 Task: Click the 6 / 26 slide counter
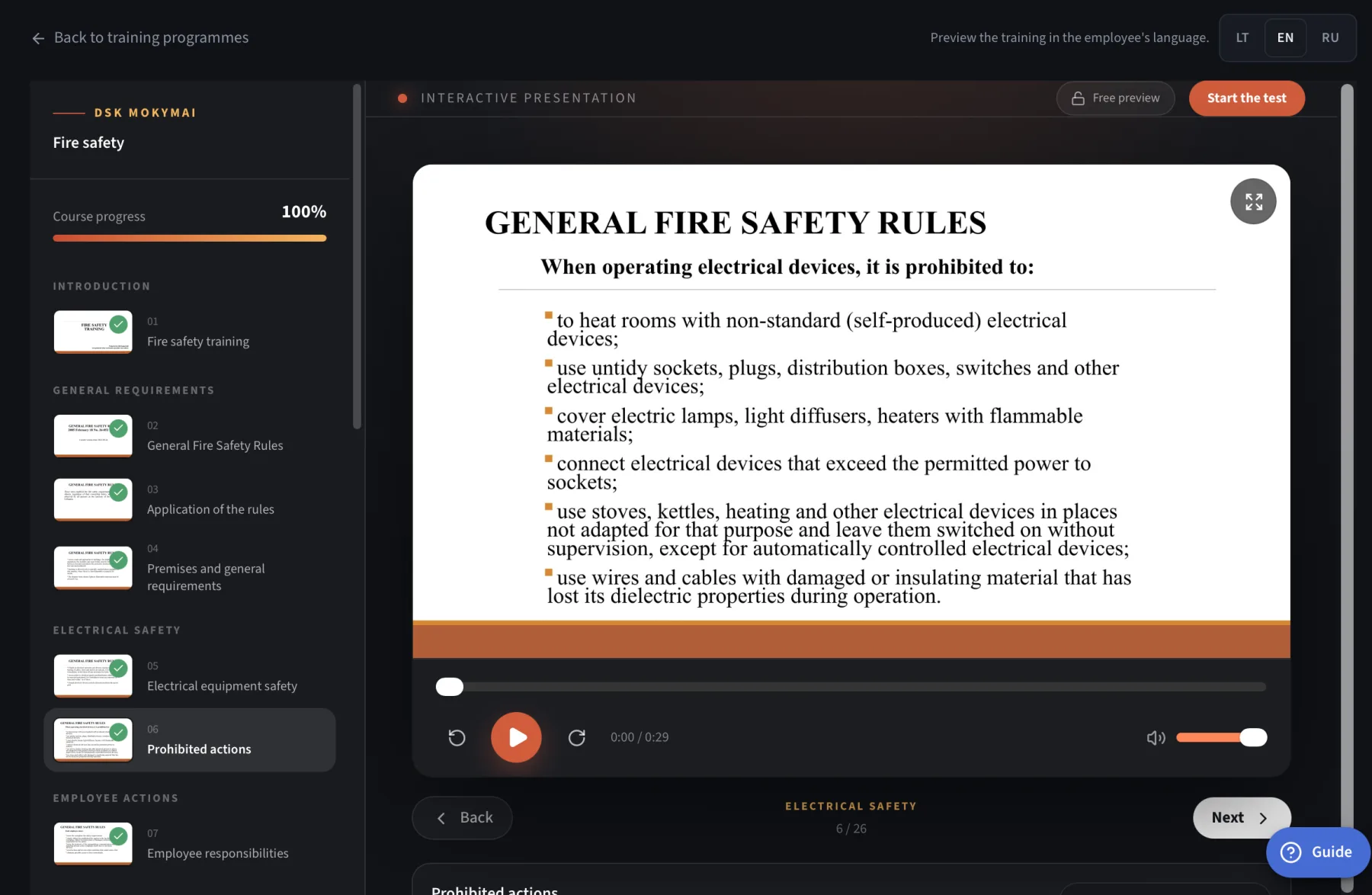click(x=851, y=829)
